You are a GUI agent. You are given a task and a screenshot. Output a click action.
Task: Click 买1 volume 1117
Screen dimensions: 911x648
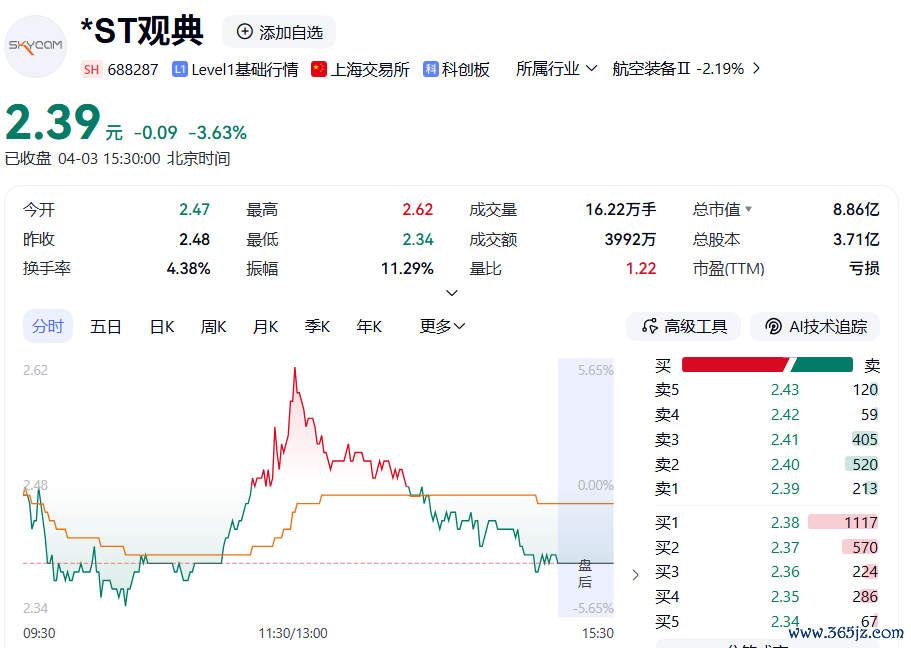(860, 522)
